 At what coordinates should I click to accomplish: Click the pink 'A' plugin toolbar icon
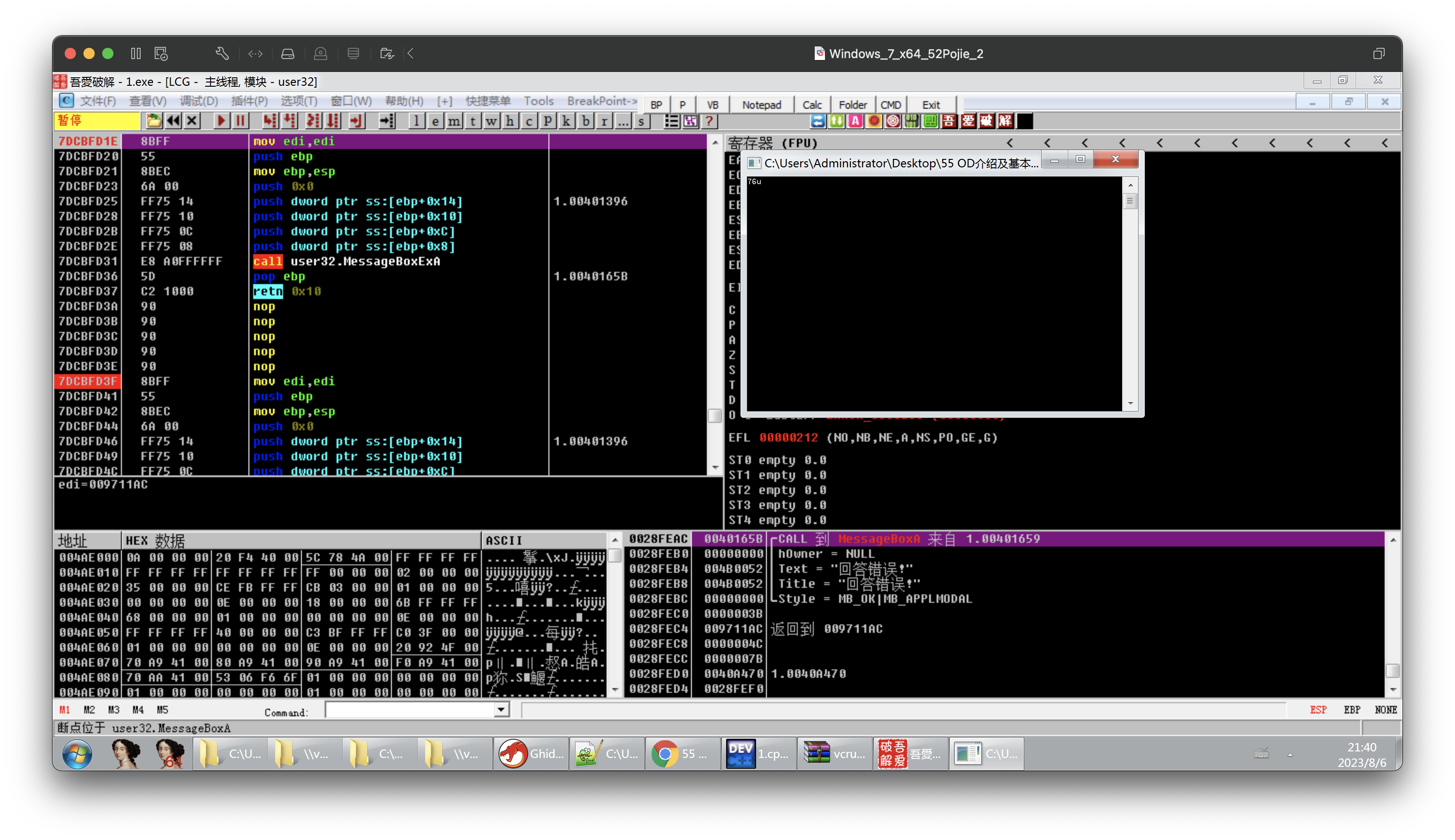click(x=855, y=121)
